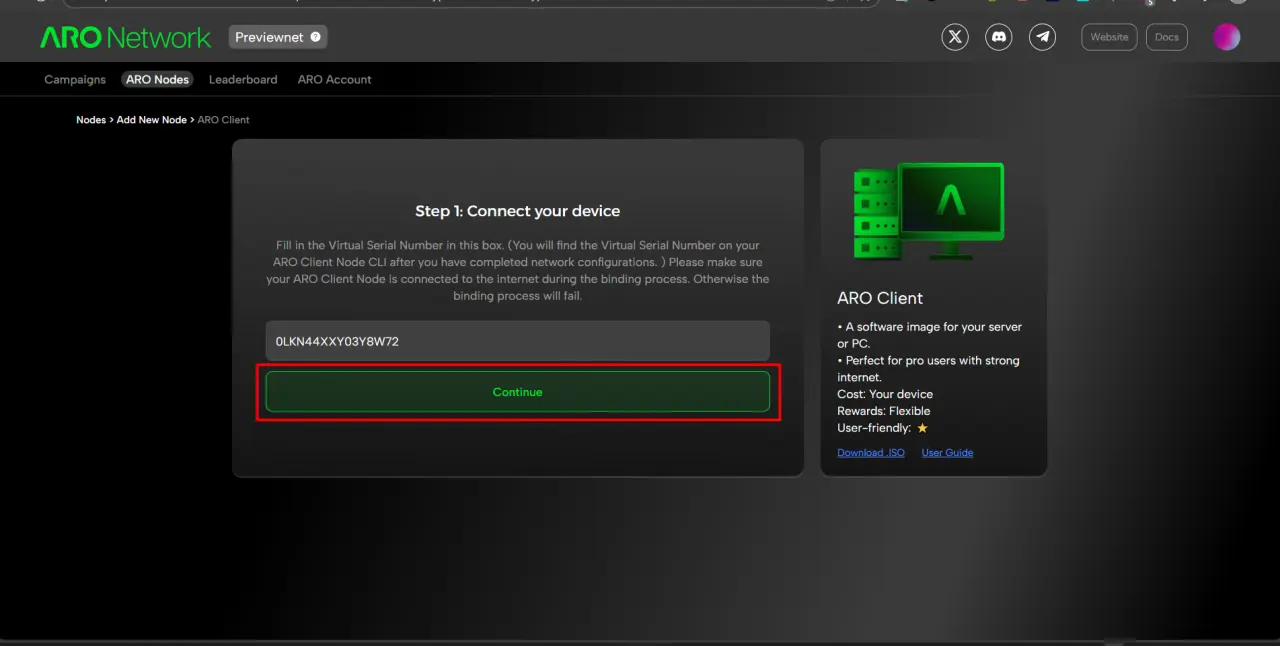
Task: Click the 'Step 1: Connect your device' heading
Action: point(517,211)
